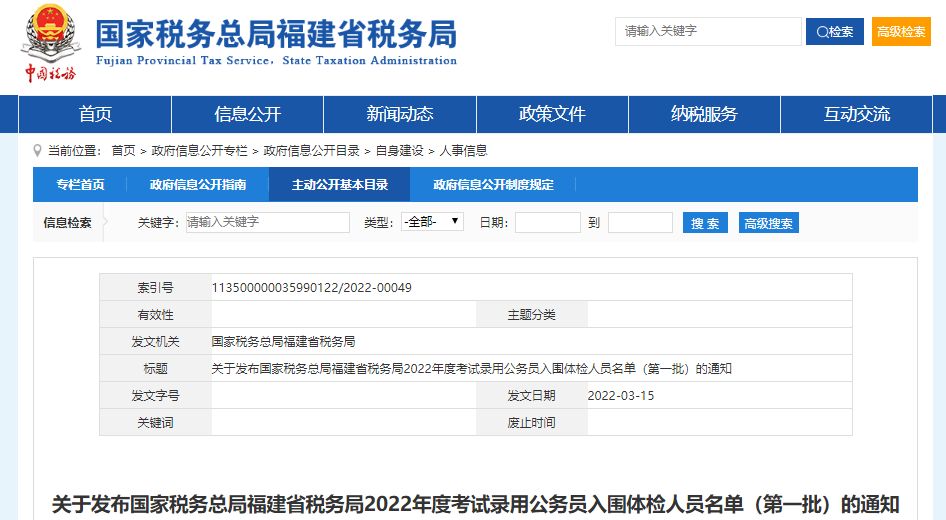Click the 发文字号 label cell
Image resolution: width=946 pixels, height=520 pixels.
(156, 396)
